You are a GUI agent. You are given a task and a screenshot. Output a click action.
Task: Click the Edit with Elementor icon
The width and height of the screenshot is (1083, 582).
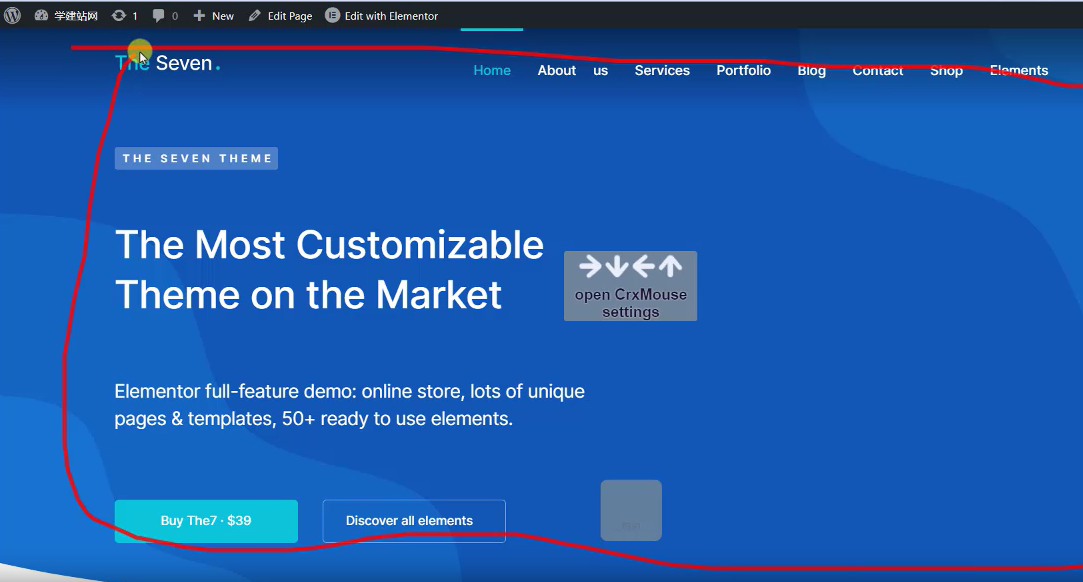tap(333, 16)
